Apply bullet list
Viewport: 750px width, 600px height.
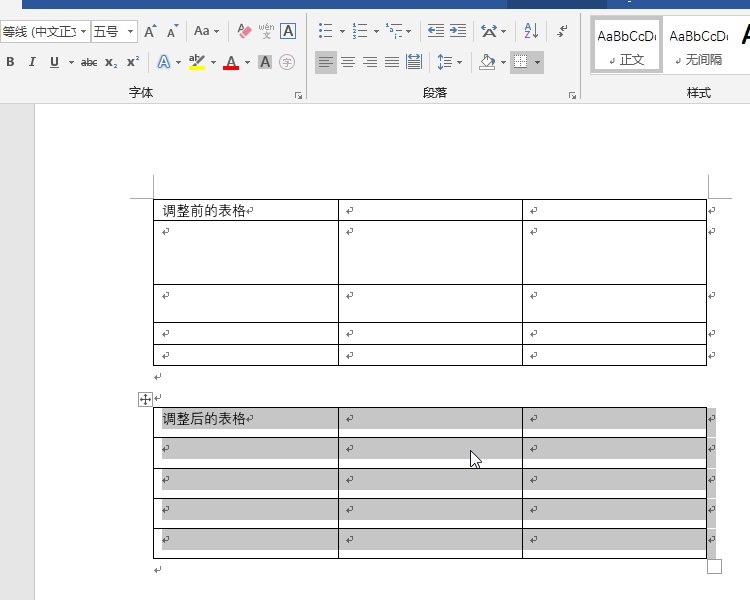click(x=325, y=32)
